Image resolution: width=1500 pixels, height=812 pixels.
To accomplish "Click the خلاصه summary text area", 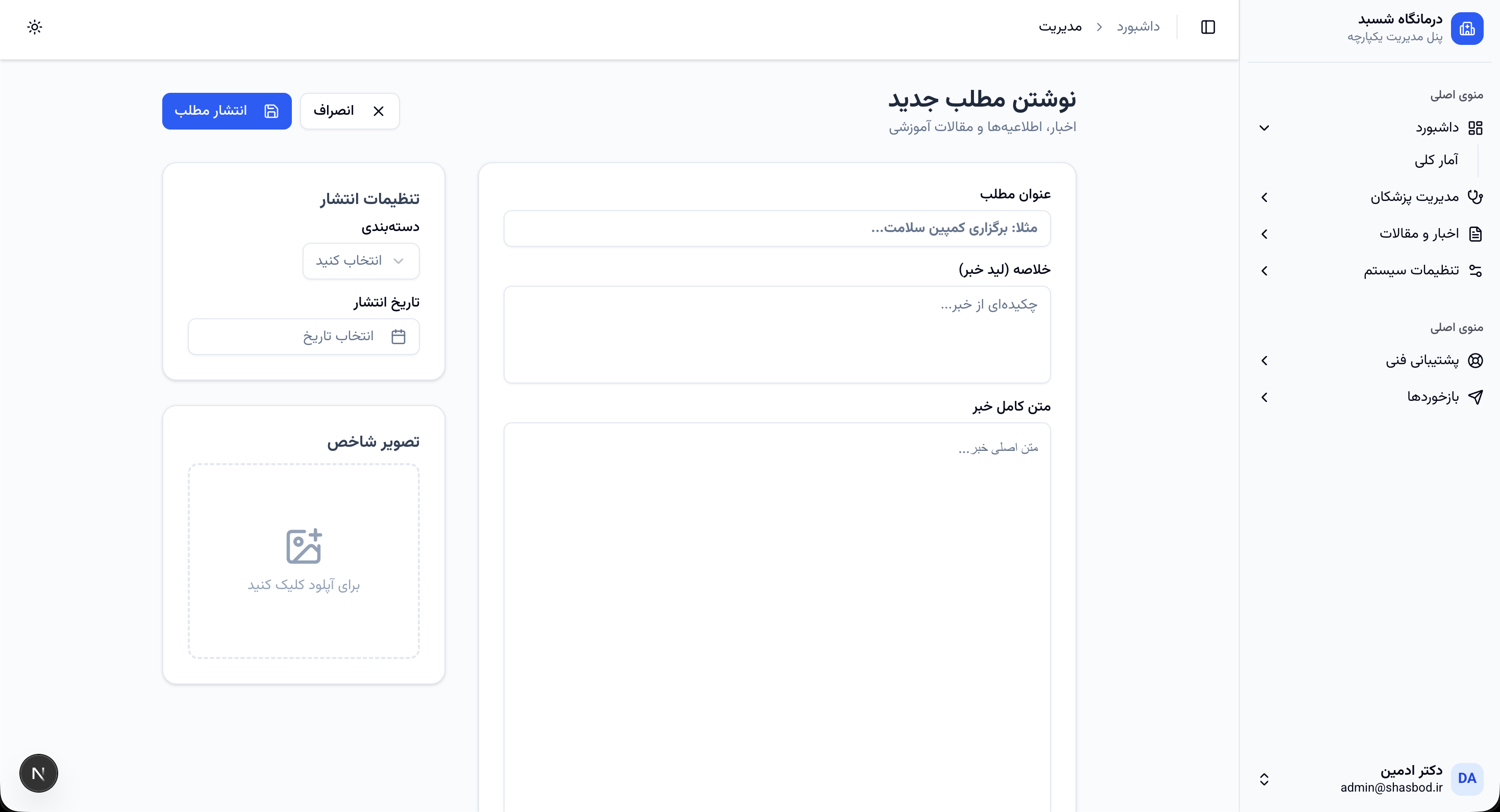I will click(777, 334).
